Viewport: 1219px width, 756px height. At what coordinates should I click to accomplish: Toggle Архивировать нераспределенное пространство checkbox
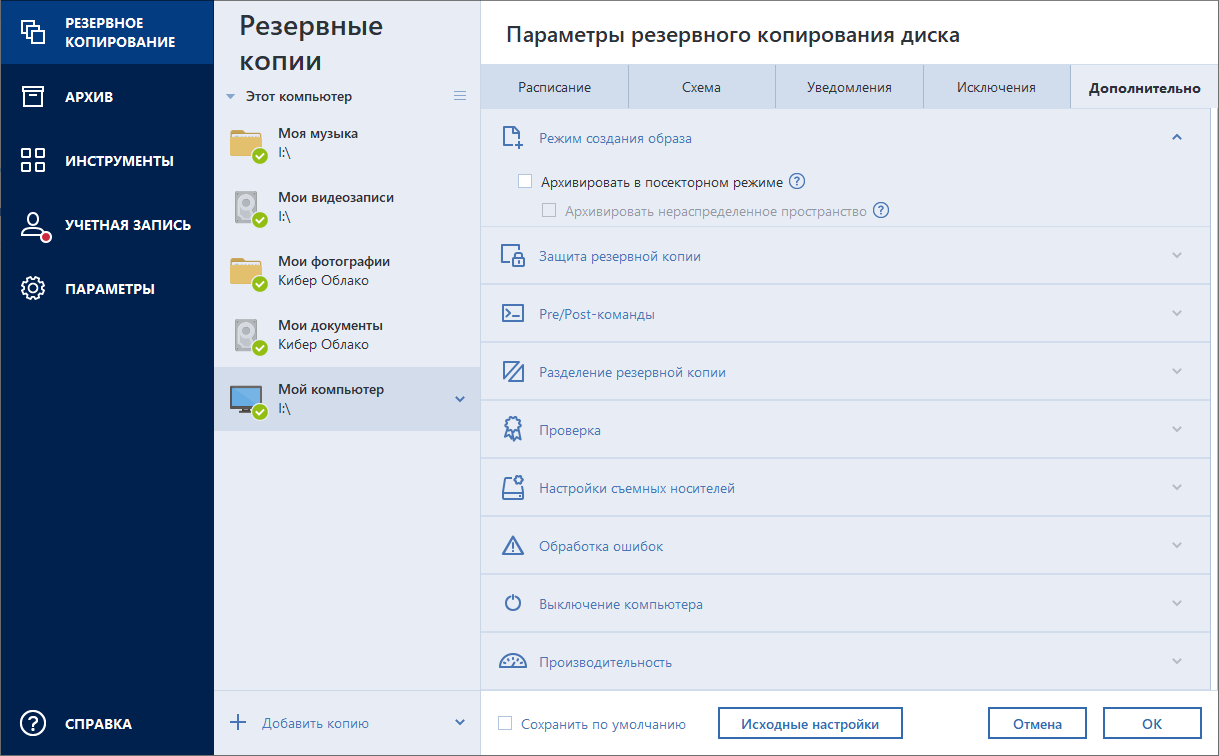(x=549, y=211)
